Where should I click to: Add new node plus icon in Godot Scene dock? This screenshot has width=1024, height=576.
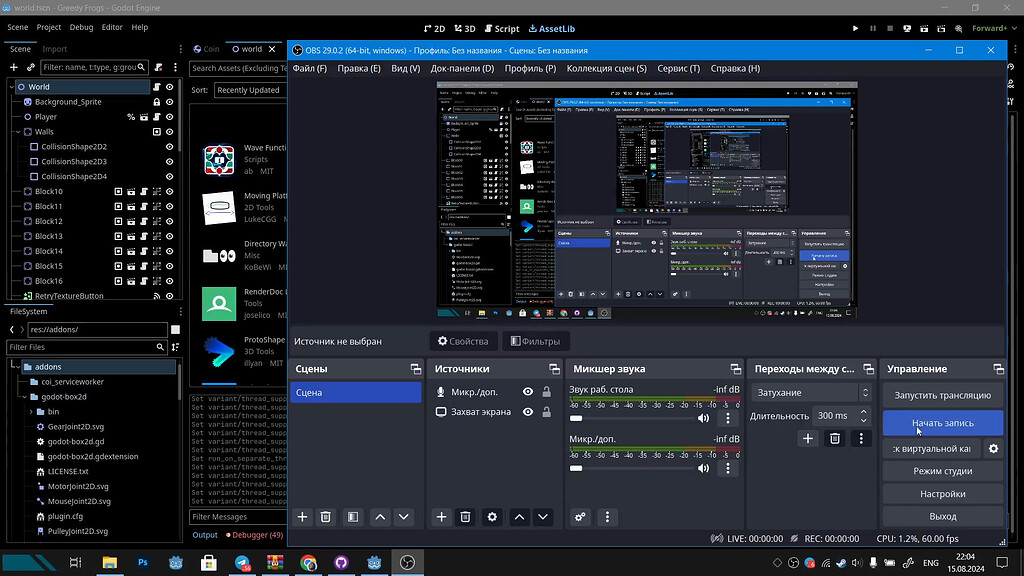(x=13, y=67)
